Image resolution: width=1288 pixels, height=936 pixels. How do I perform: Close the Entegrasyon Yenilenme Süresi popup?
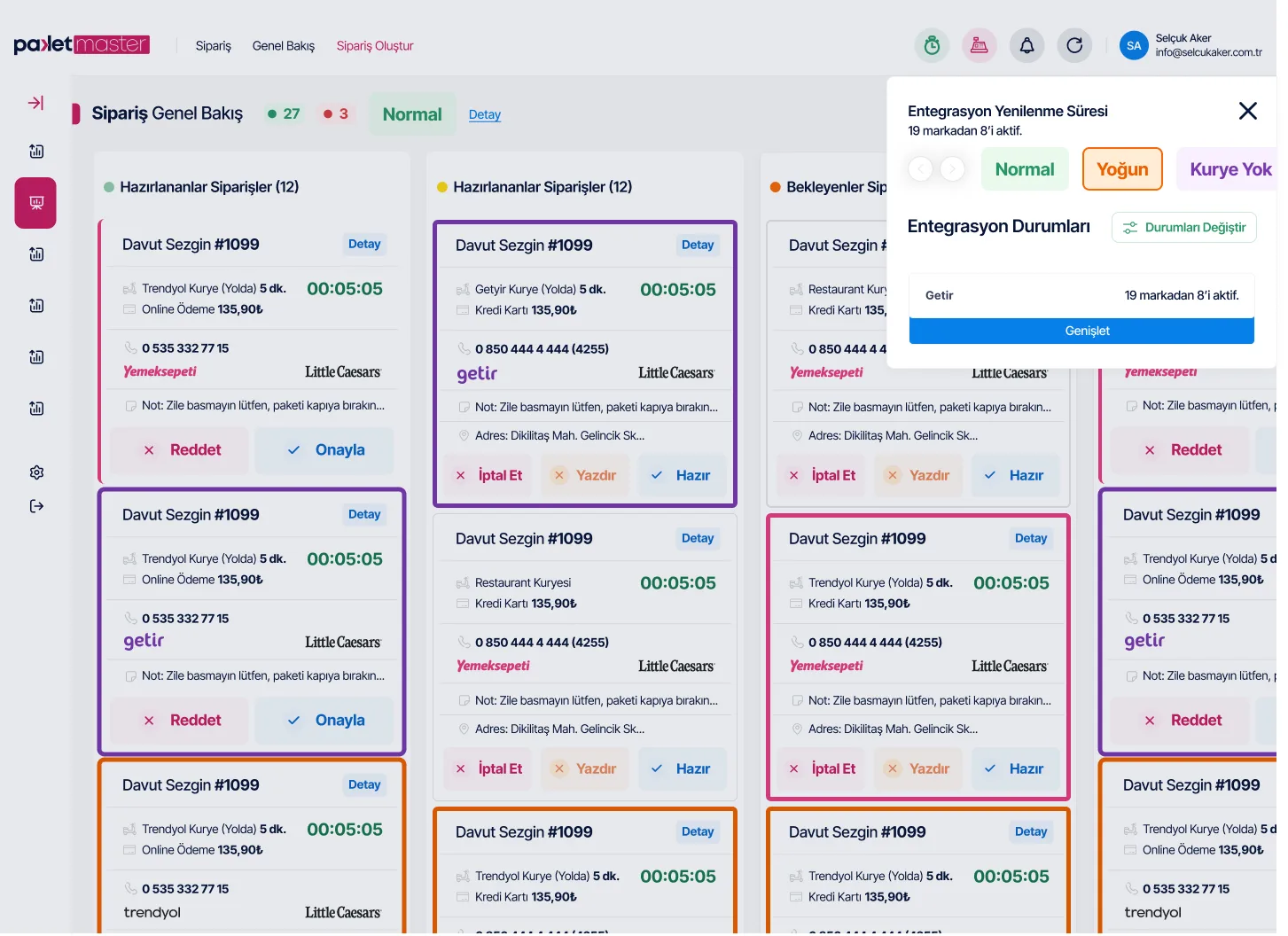[1248, 111]
